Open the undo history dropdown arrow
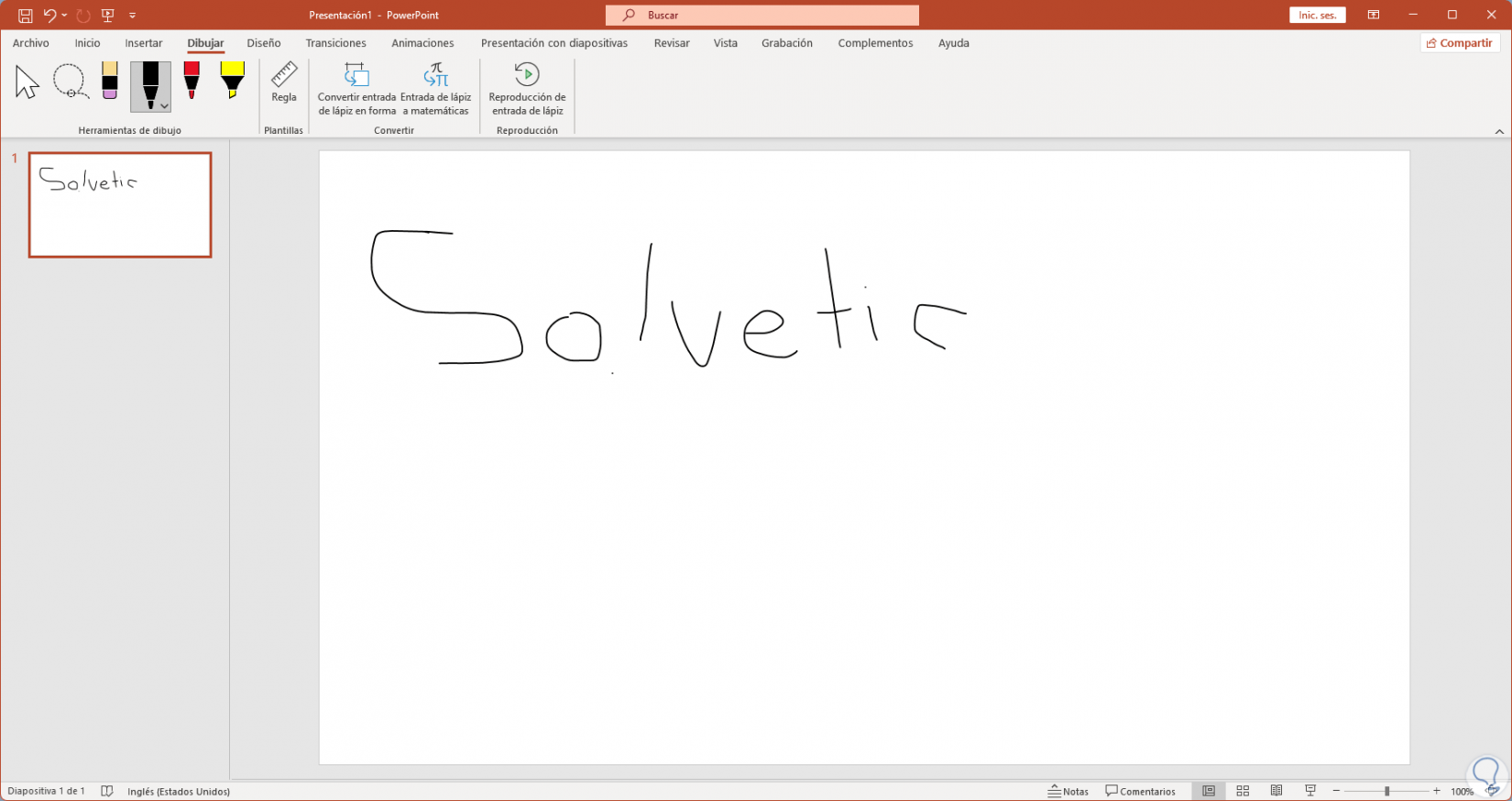Screen dimensions: 1512x801 tap(64, 16)
